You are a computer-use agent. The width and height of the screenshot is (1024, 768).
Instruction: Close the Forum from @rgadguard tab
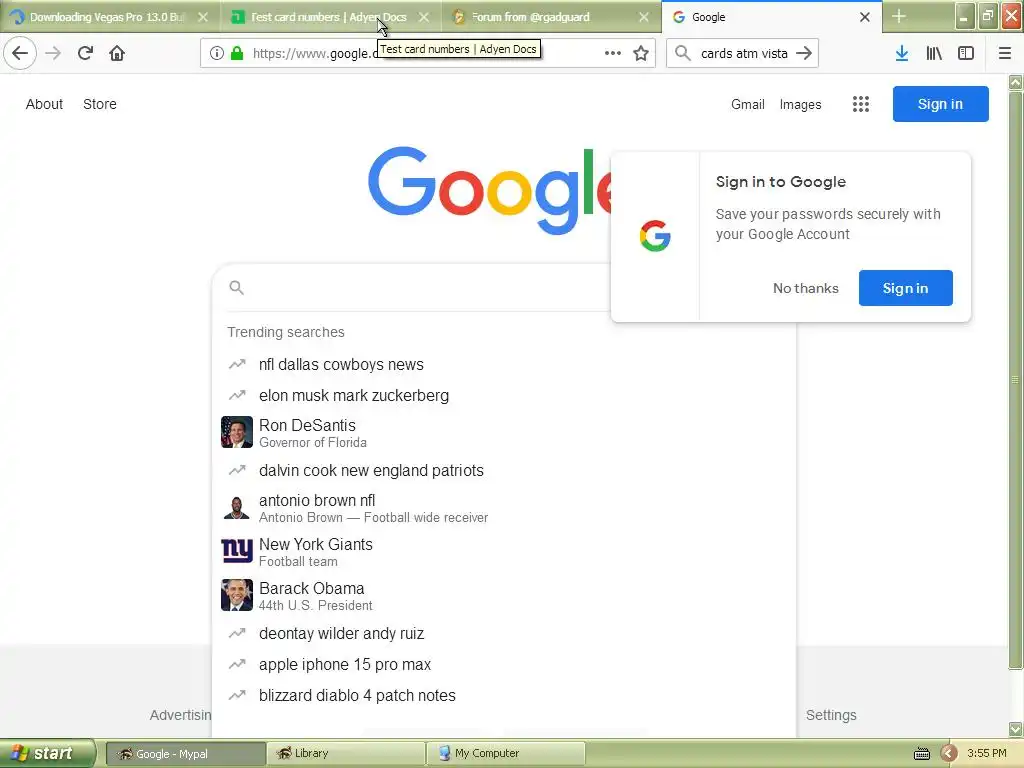click(x=644, y=17)
